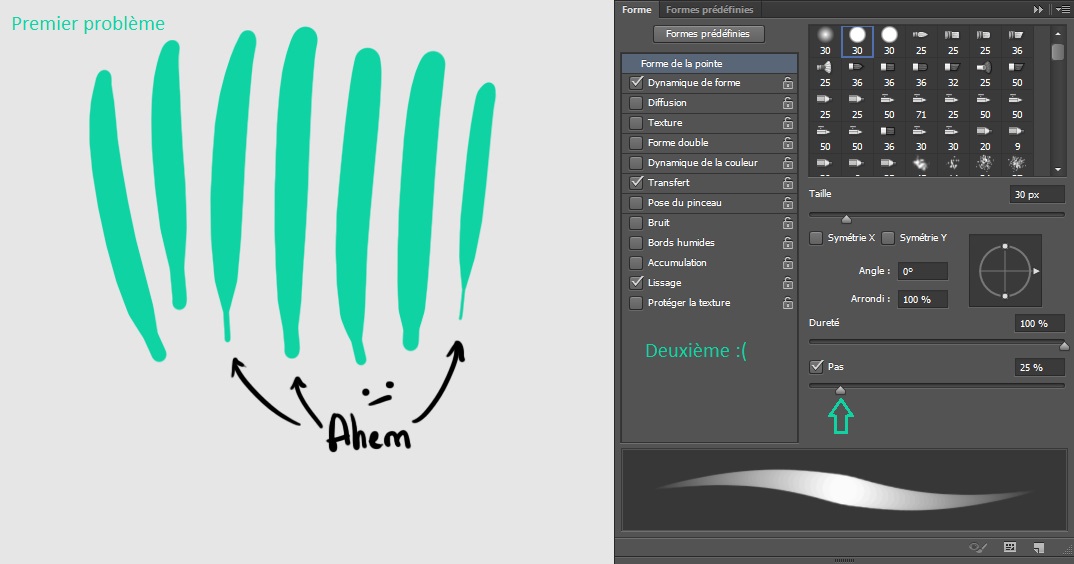Image resolution: width=1074 pixels, height=564 pixels.
Task: Unlock the Dynamique de forme lock icon
Action: (x=788, y=83)
